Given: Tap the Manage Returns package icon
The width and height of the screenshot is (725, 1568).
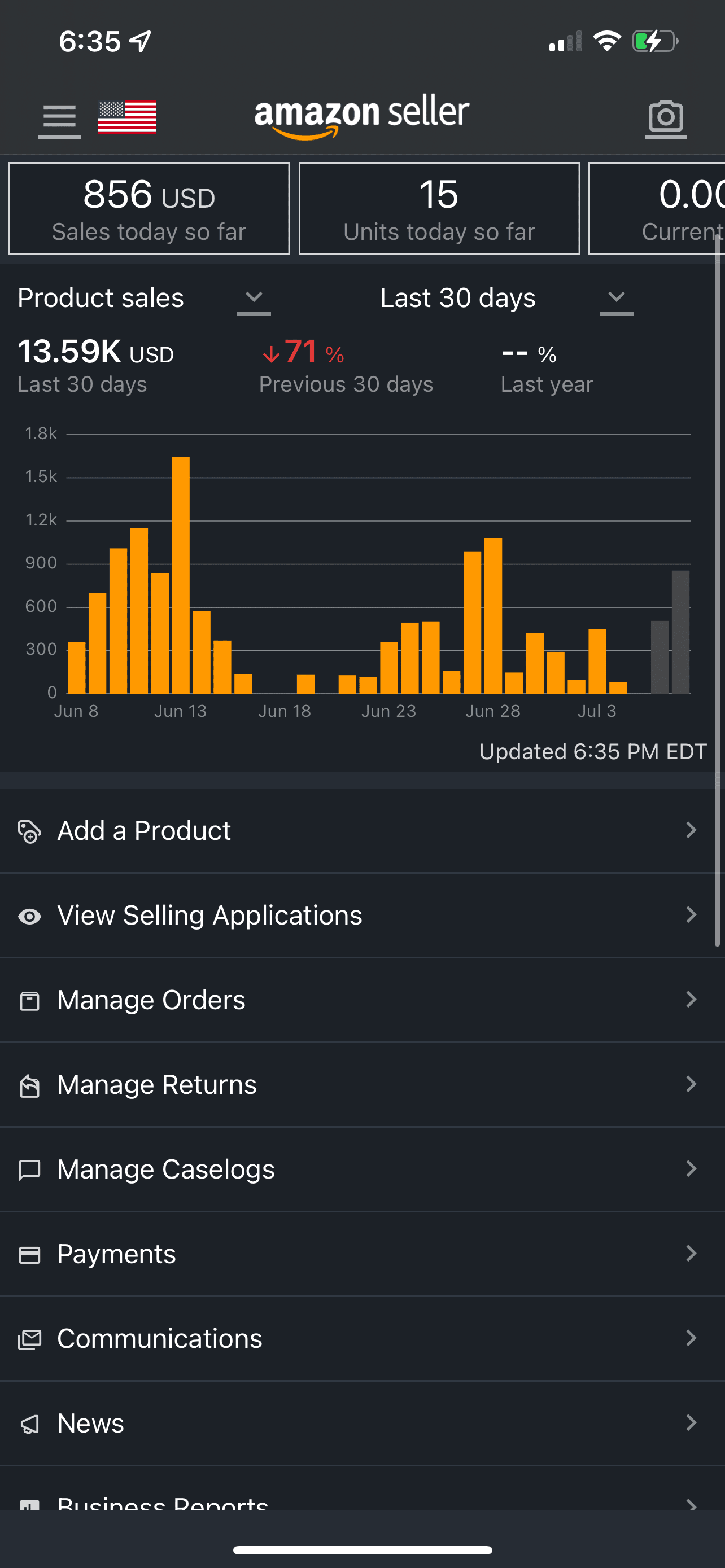Looking at the screenshot, I should pyautogui.click(x=29, y=1085).
